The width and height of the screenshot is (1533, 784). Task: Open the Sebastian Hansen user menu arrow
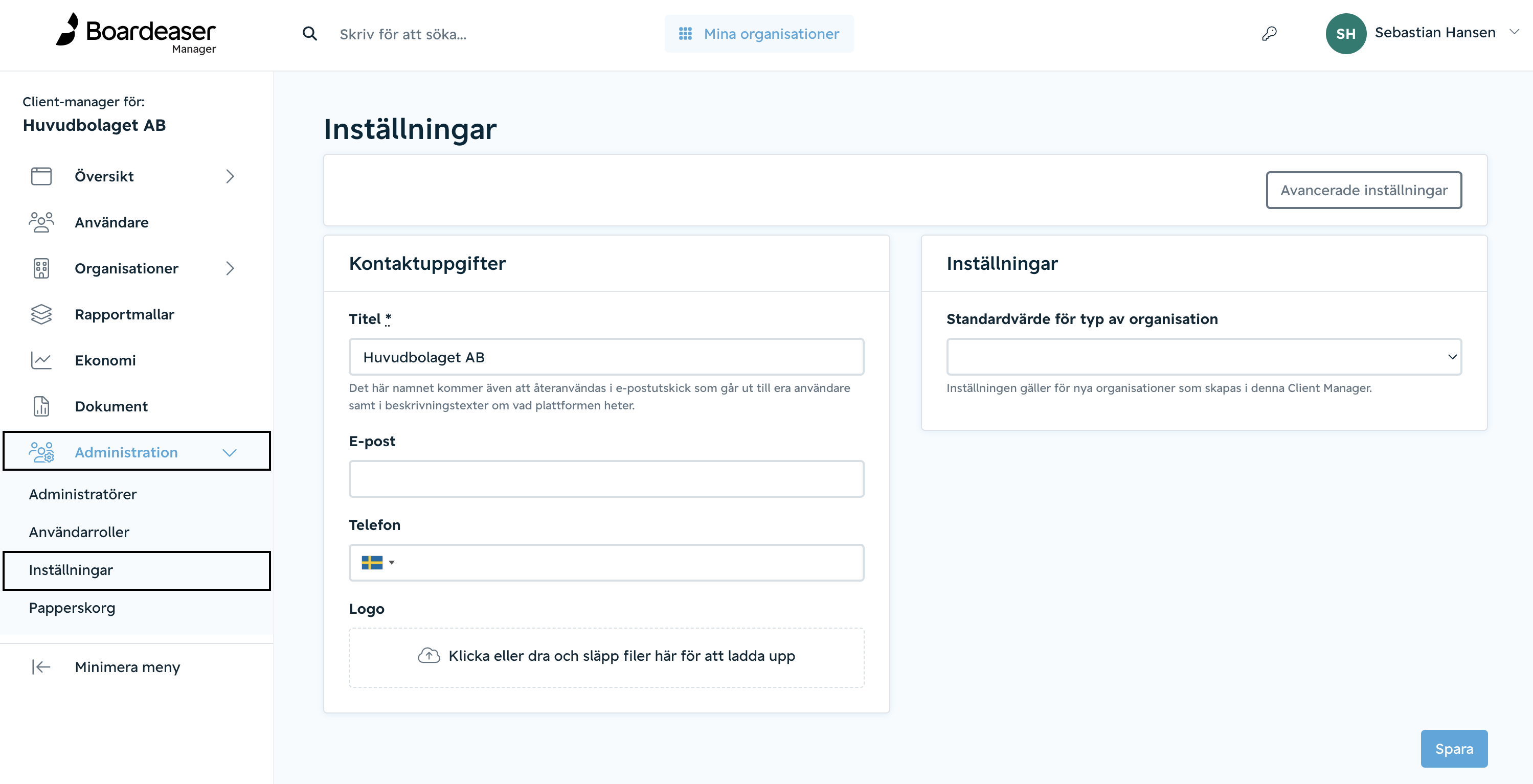tap(1514, 32)
